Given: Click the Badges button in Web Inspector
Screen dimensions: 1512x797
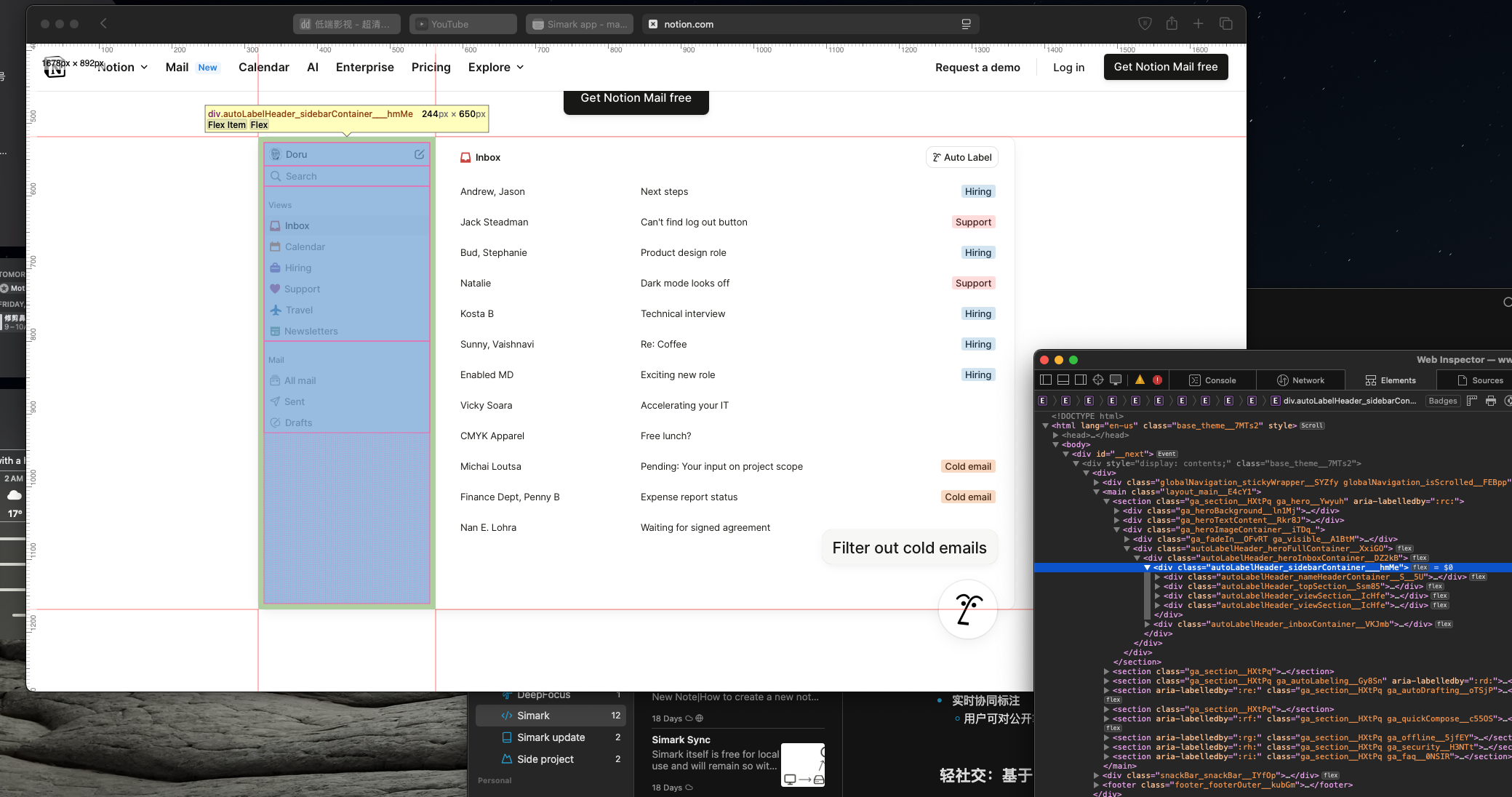Looking at the screenshot, I should (1443, 401).
